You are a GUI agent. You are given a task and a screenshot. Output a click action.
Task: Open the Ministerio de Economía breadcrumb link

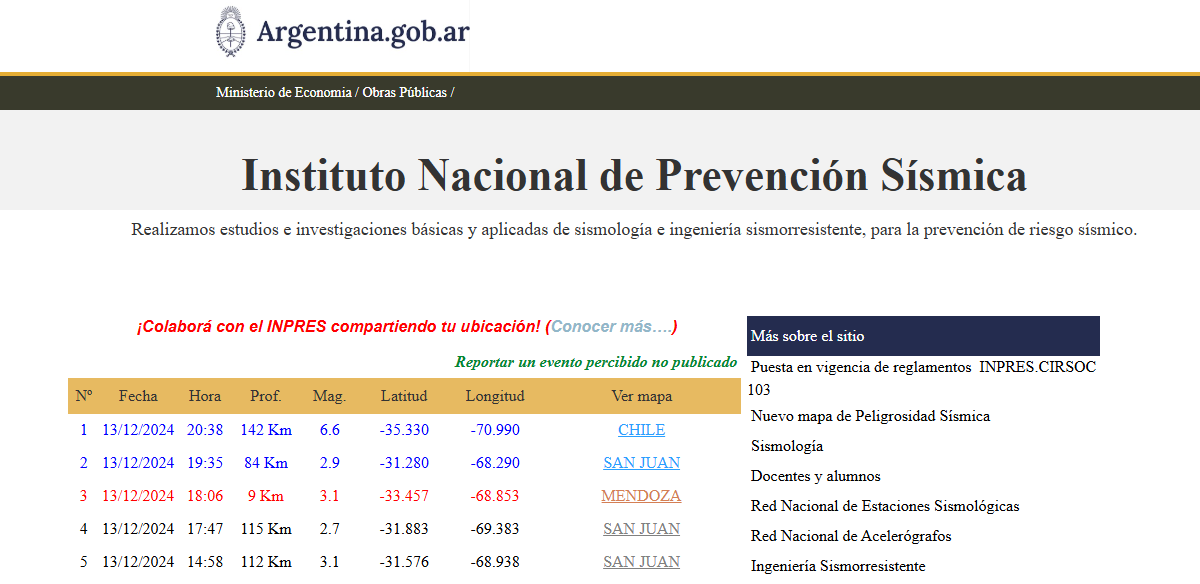(283, 92)
